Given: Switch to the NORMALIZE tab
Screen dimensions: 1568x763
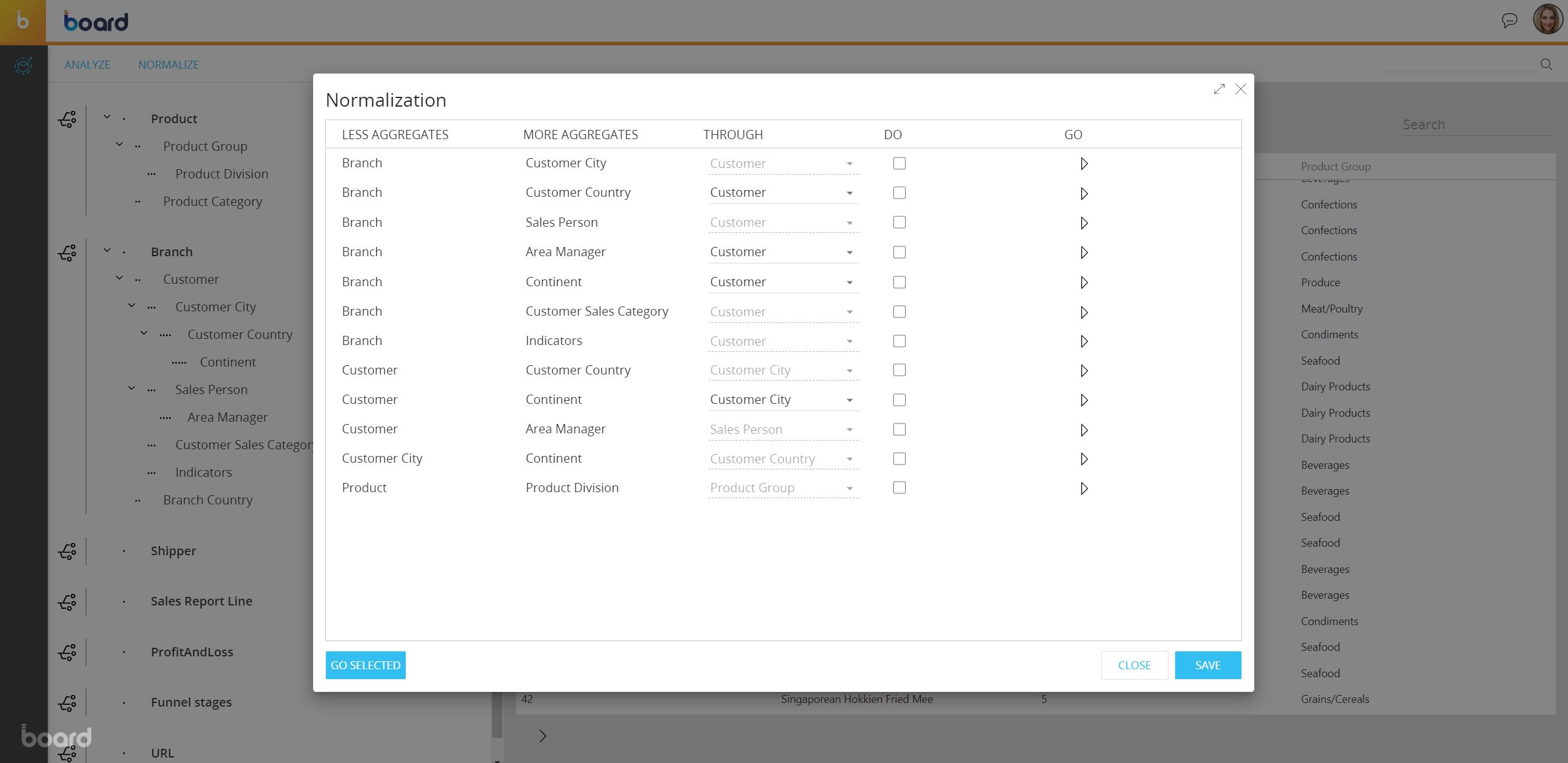Looking at the screenshot, I should [169, 64].
